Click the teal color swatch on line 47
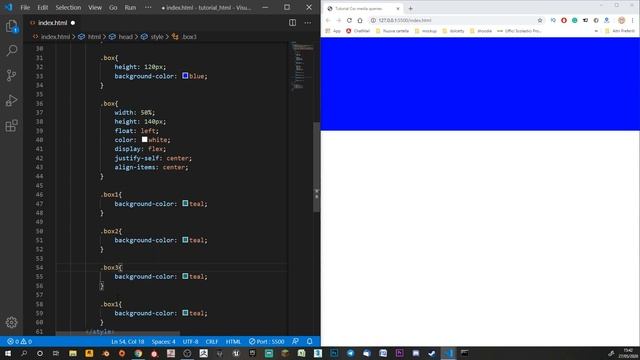Screen dimensions: 640x360 [185, 203]
